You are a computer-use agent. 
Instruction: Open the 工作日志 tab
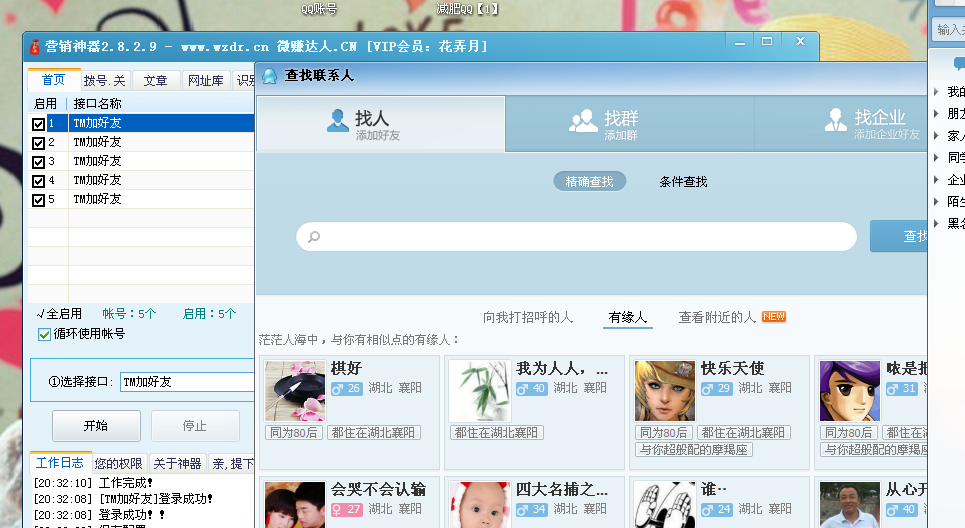click(60, 463)
